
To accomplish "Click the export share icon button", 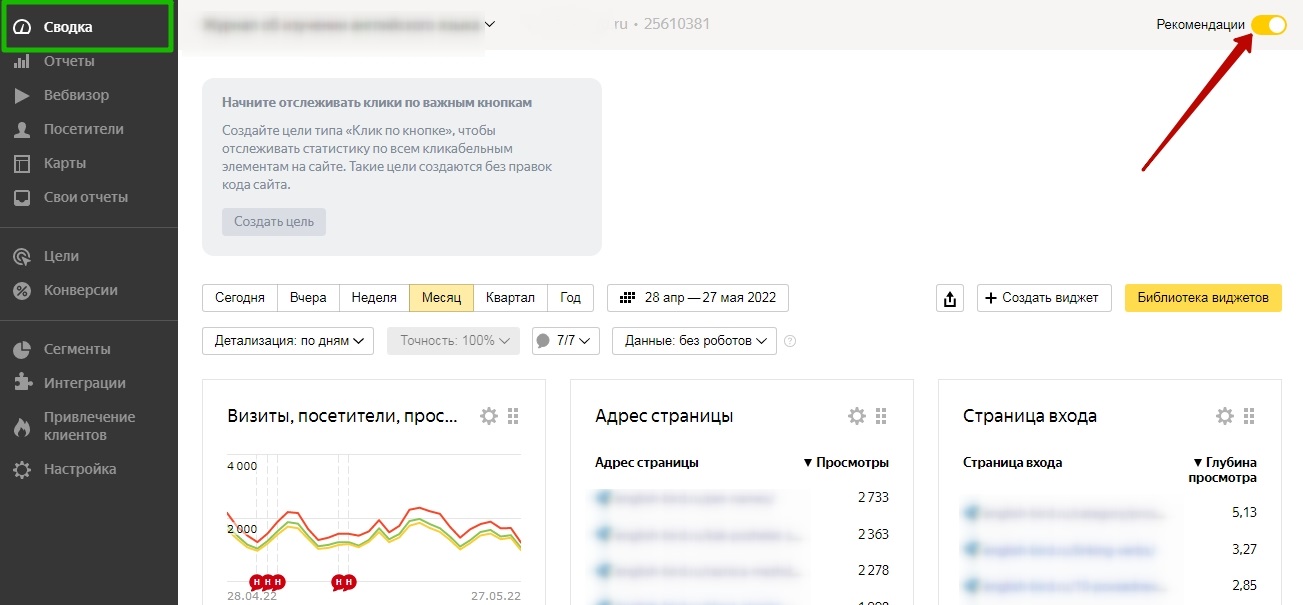I will 950,298.
